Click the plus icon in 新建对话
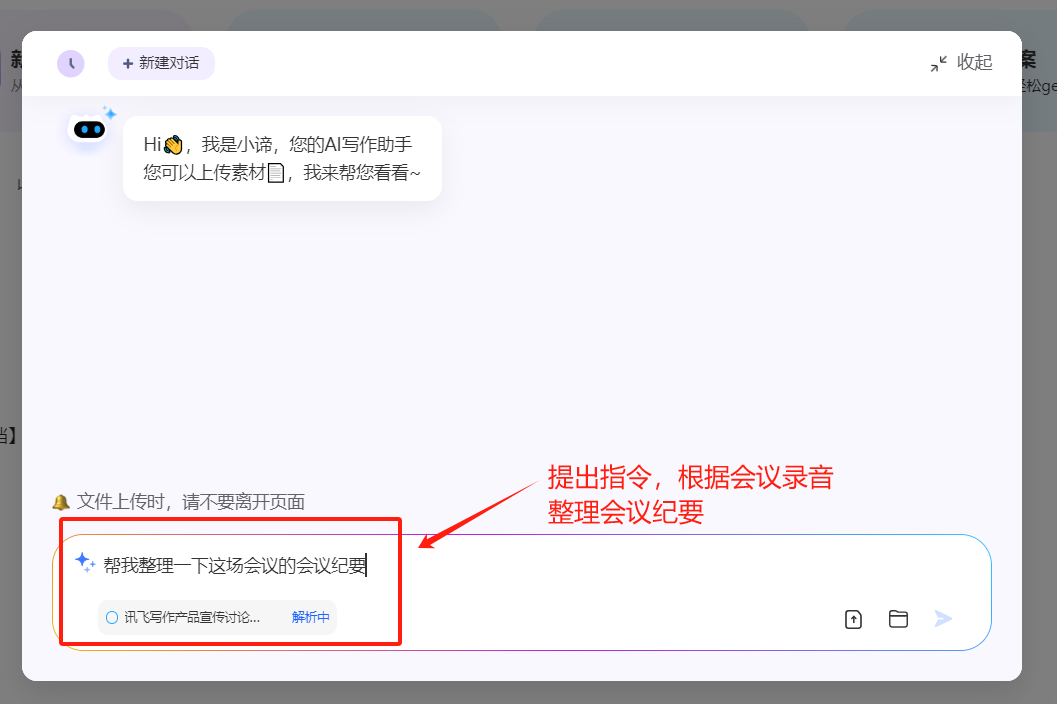The image size is (1057, 704). [128, 64]
